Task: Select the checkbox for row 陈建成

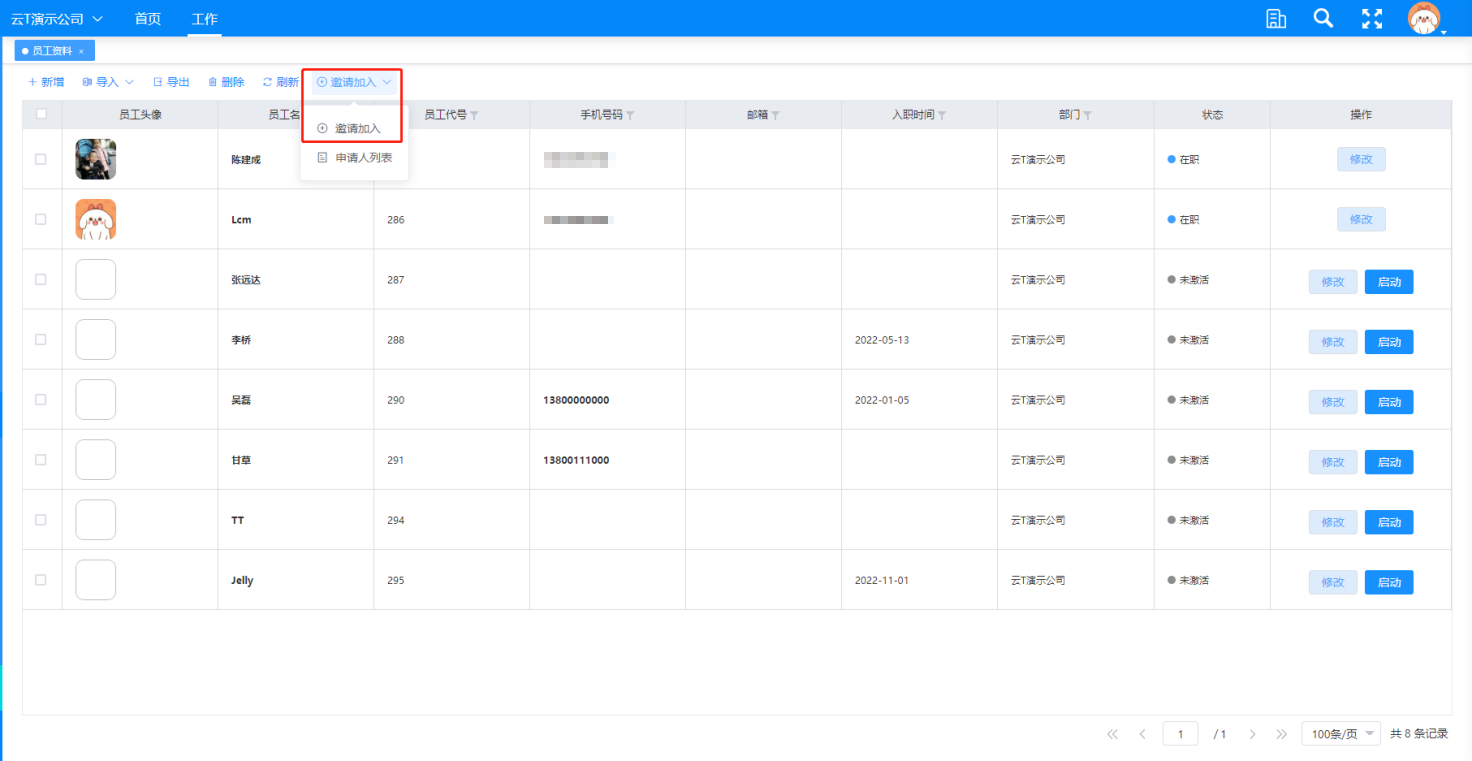Action: point(41,159)
